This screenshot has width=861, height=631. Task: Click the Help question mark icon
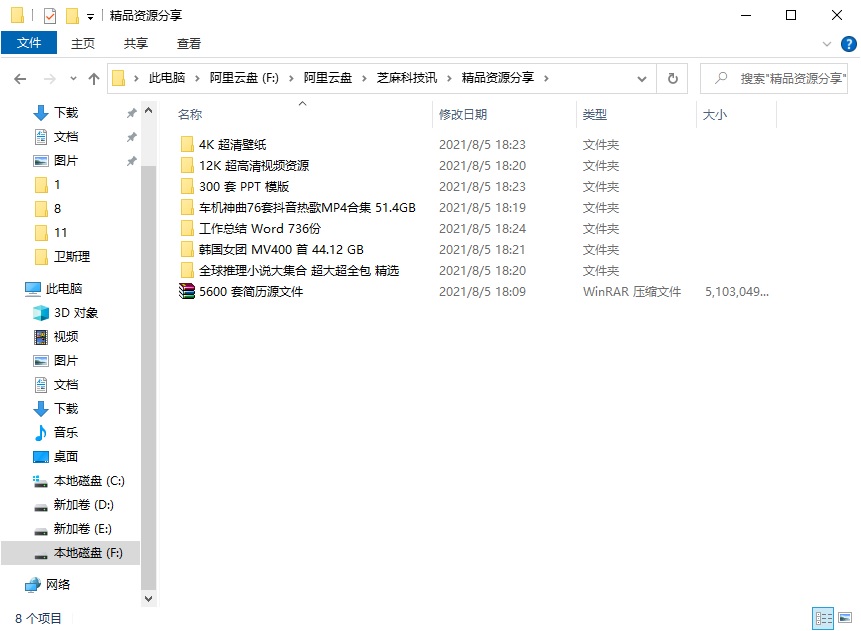click(x=849, y=43)
